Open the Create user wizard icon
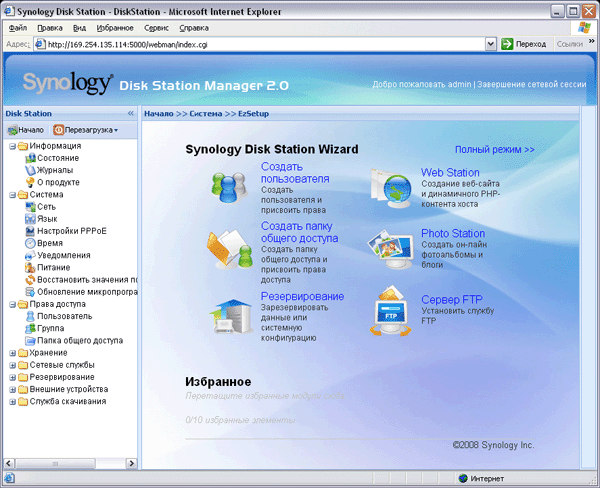This screenshot has height=488, width=600. tap(228, 187)
